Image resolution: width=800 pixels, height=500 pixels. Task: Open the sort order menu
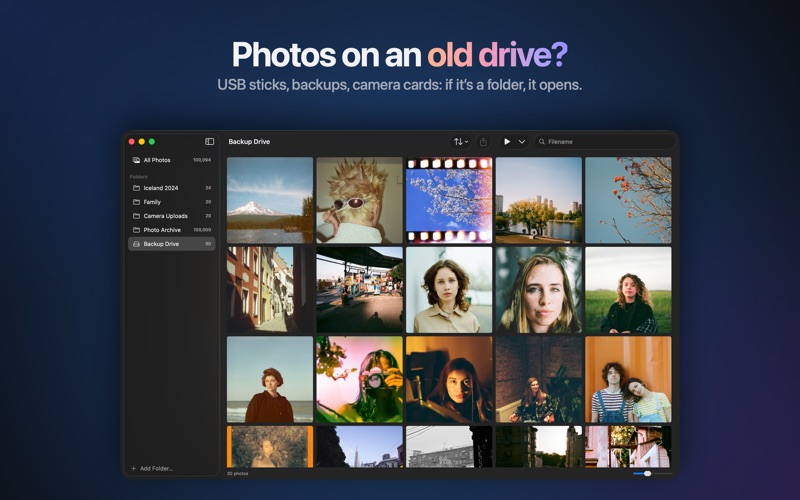(461, 142)
